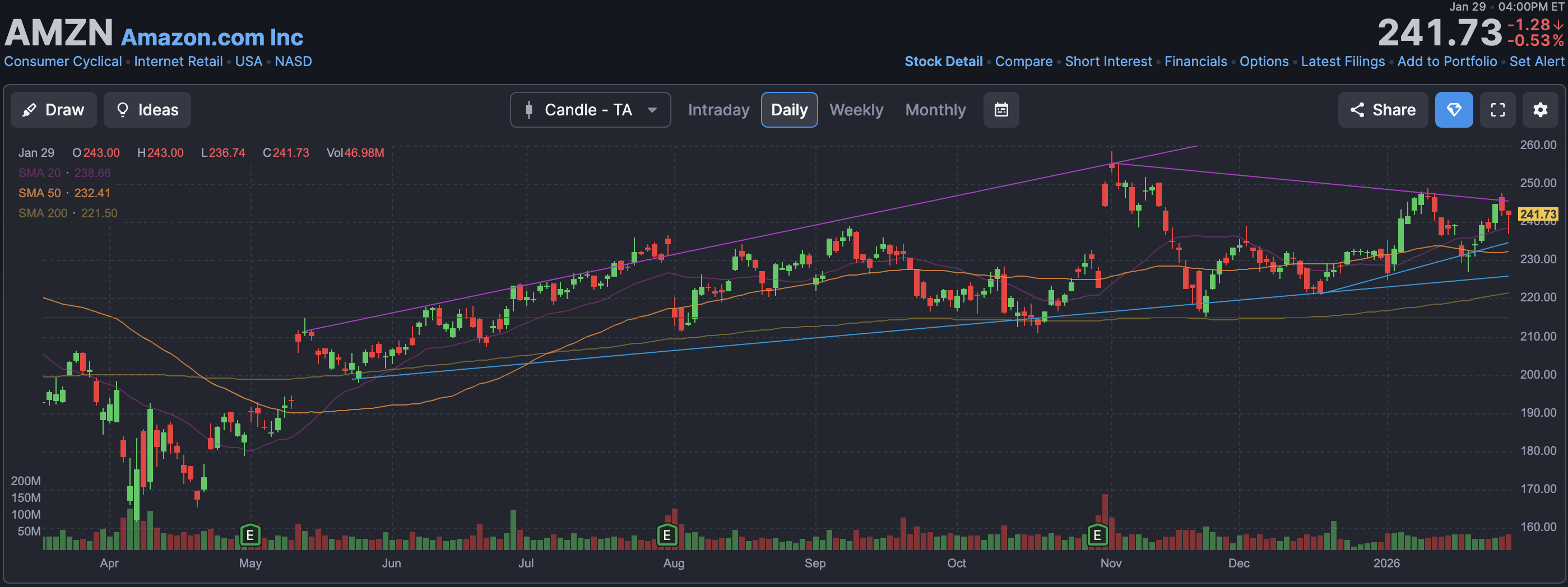Open the Internet Retail industry link
This screenshot has height=587, width=1568.
click(x=178, y=62)
